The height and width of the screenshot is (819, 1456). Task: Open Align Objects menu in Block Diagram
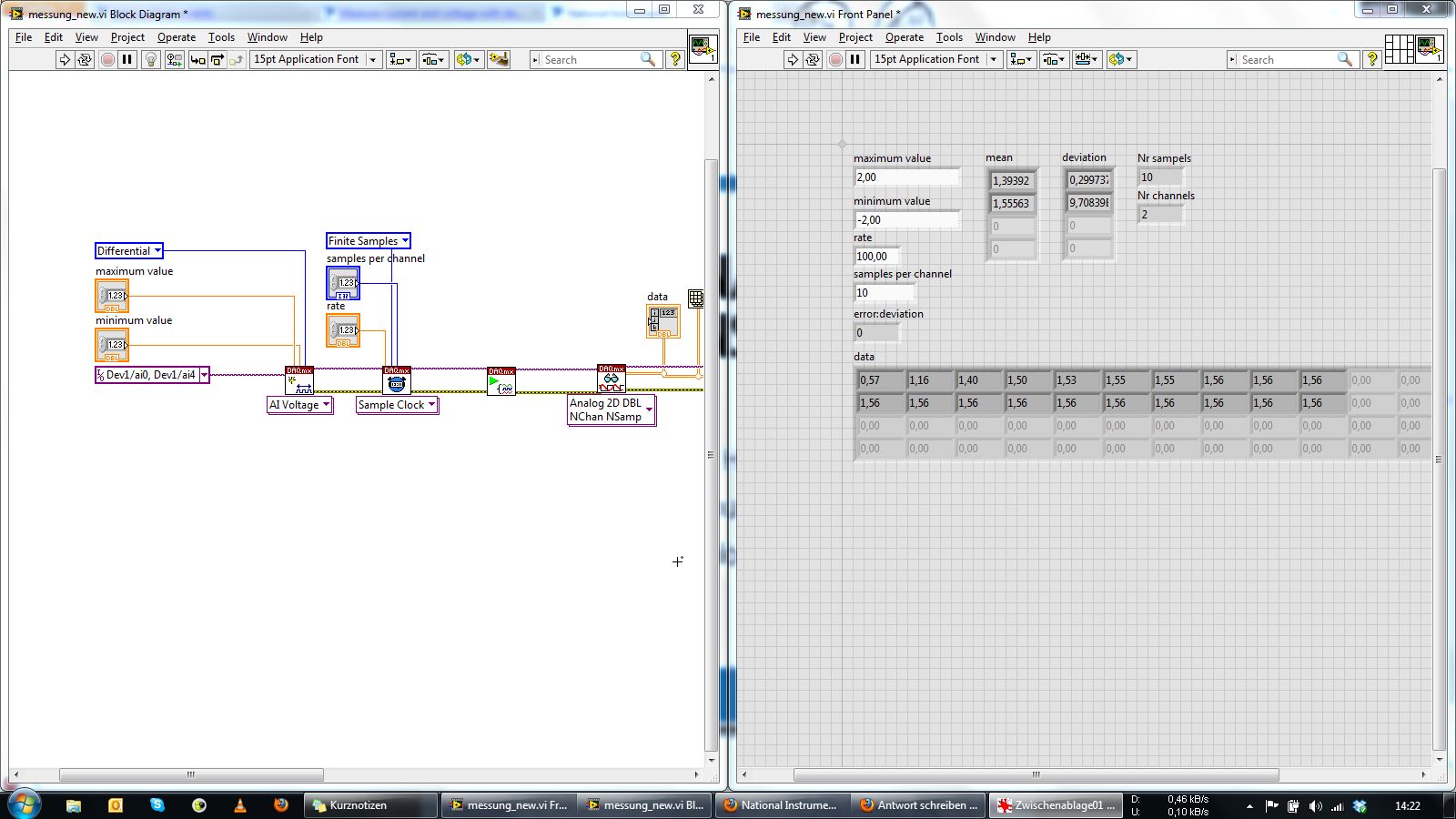tap(400, 59)
